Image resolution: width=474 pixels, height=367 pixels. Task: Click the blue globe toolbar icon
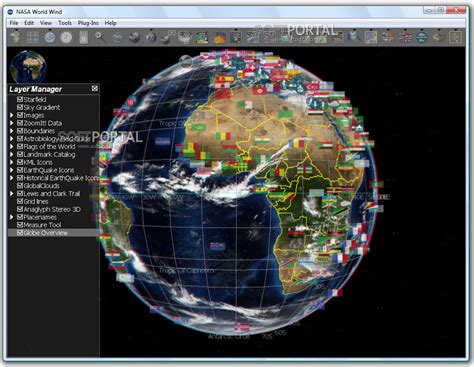(50, 37)
